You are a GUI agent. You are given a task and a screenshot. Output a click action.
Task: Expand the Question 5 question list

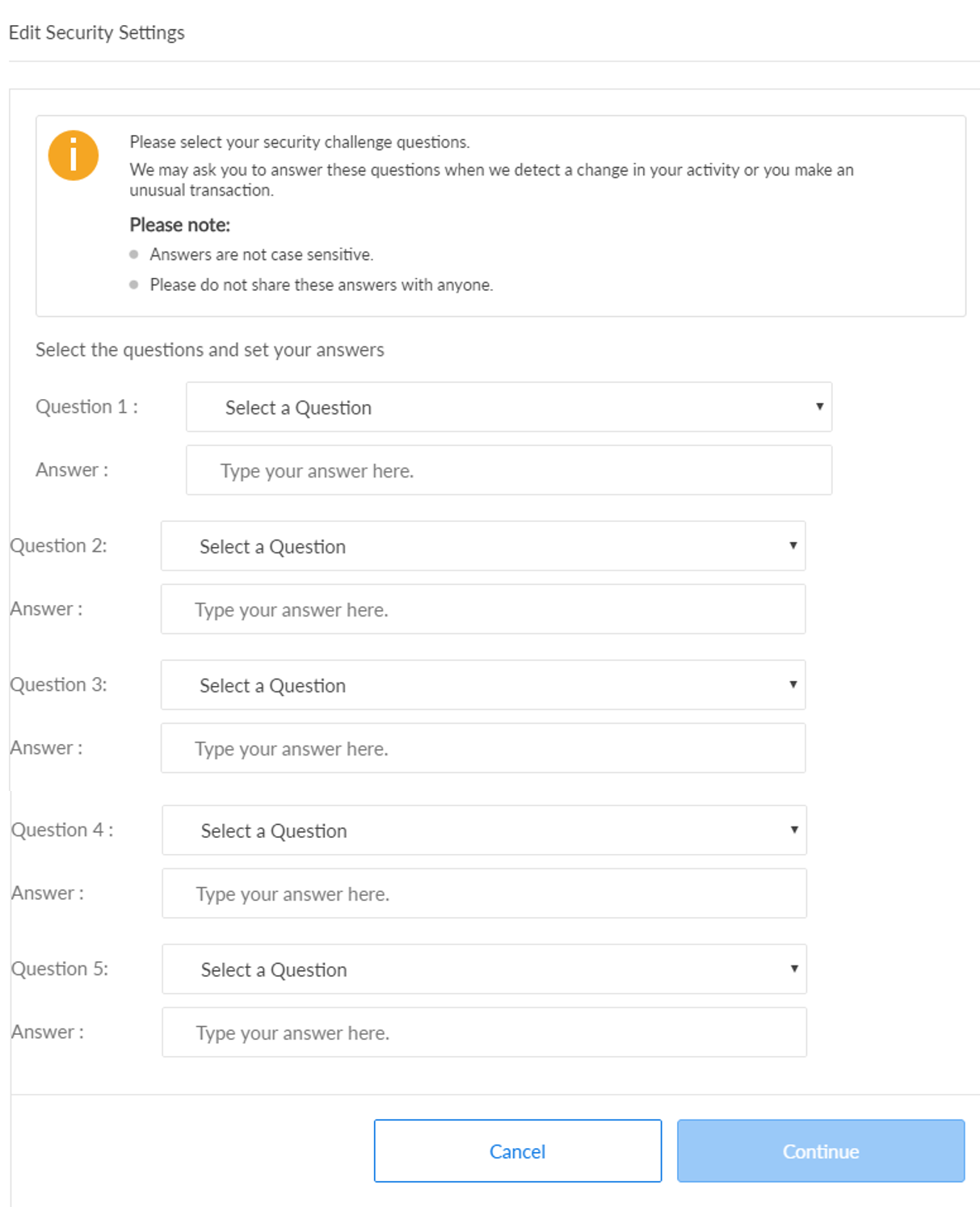(x=484, y=969)
